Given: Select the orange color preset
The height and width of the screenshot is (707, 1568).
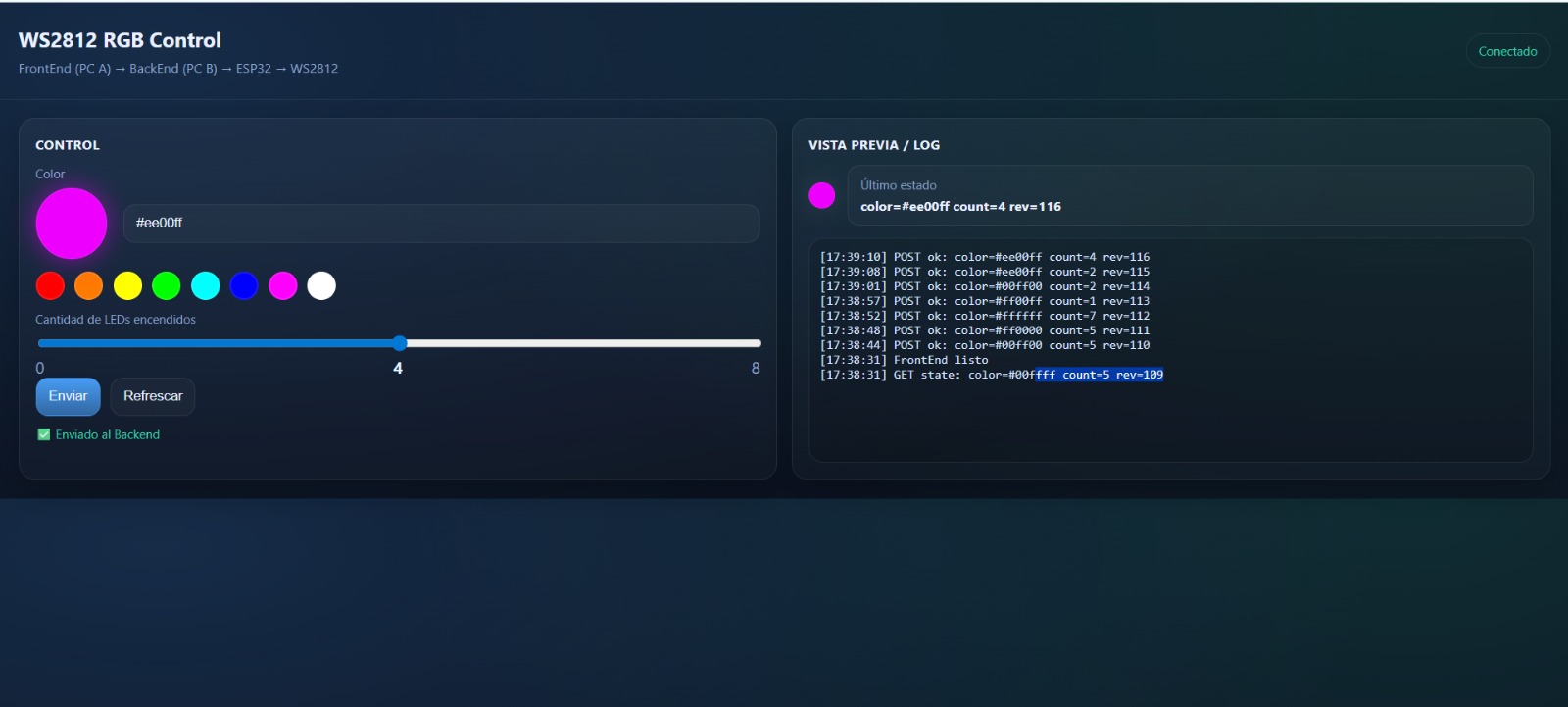Looking at the screenshot, I should [89, 285].
